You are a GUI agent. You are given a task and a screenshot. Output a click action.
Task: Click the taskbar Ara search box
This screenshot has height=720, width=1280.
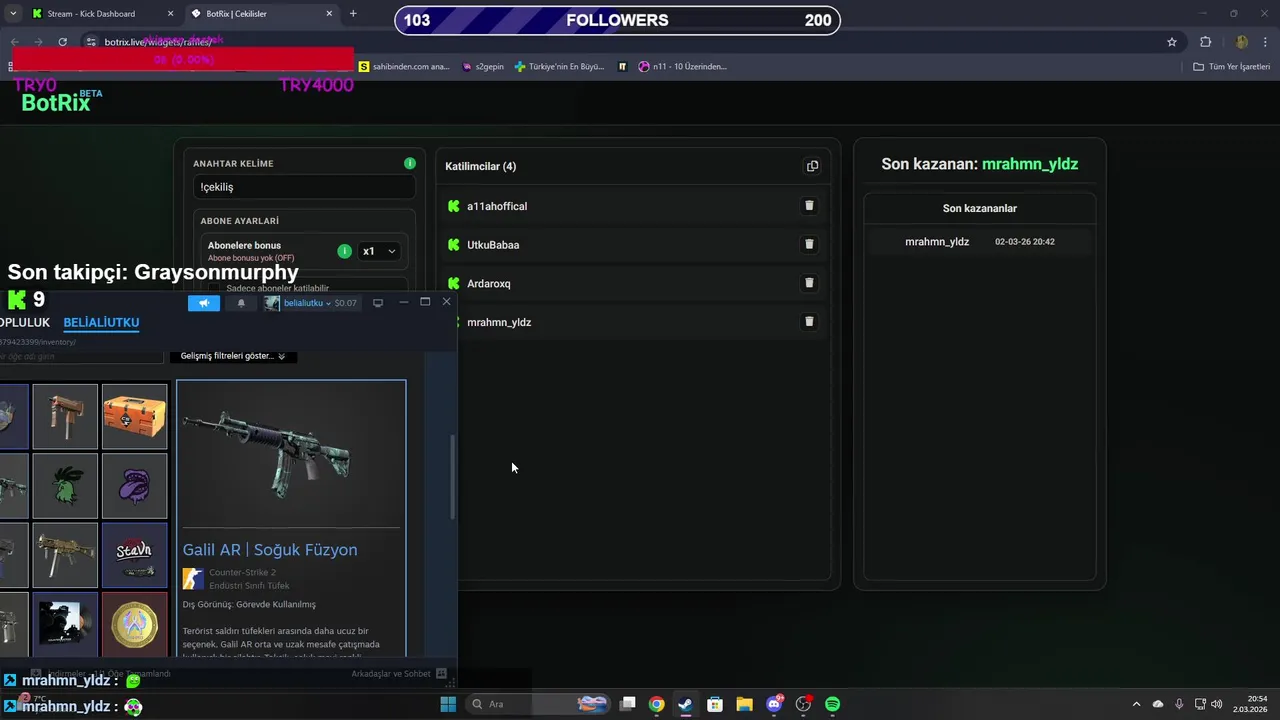click(538, 704)
